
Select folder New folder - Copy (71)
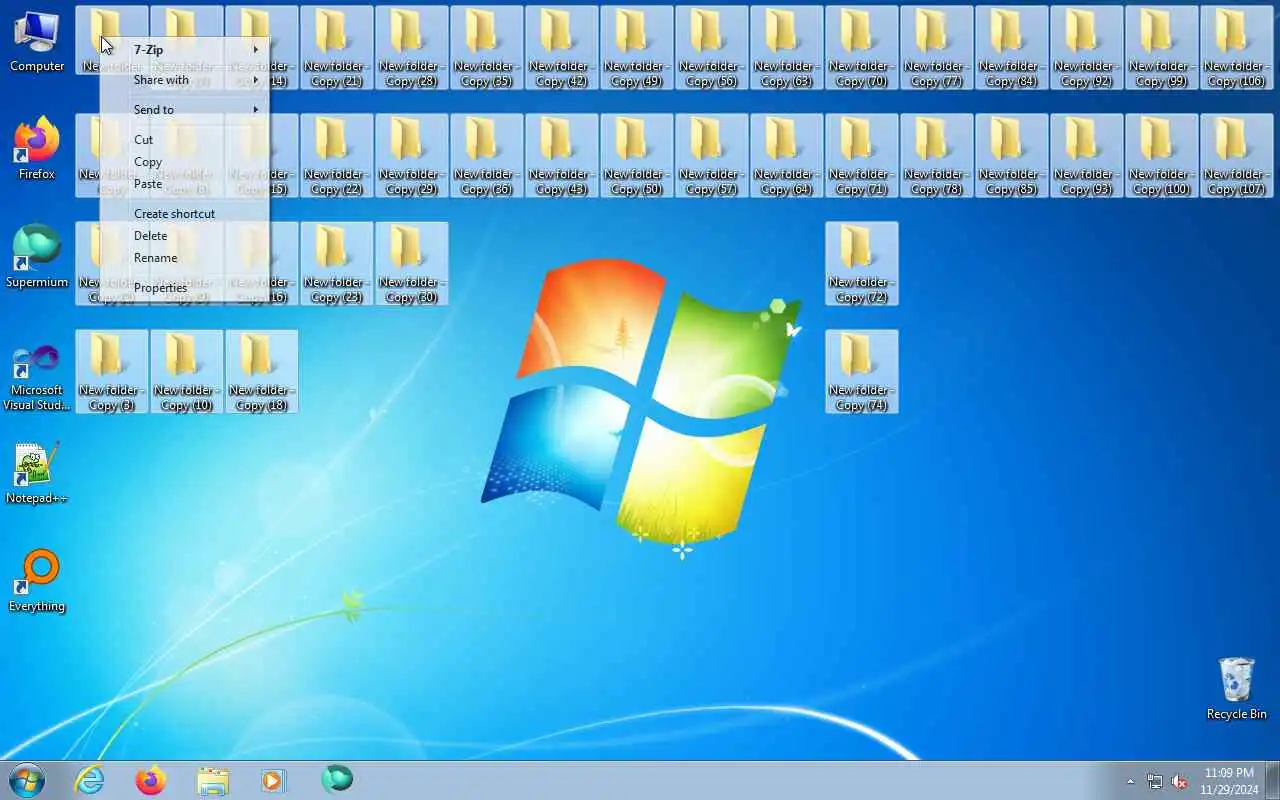[x=862, y=156]
